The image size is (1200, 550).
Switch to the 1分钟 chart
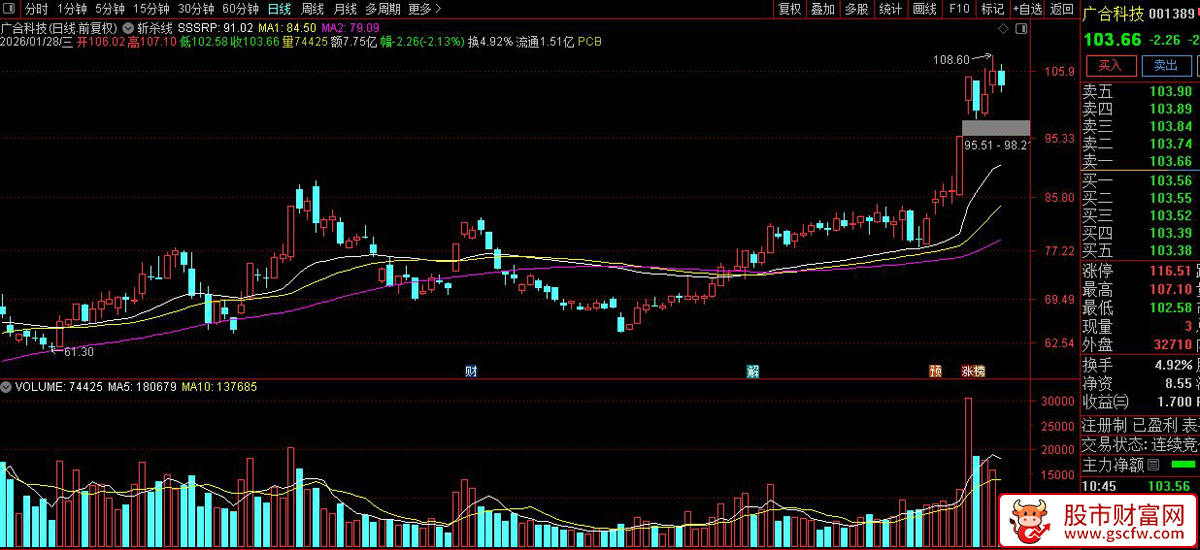72,9
